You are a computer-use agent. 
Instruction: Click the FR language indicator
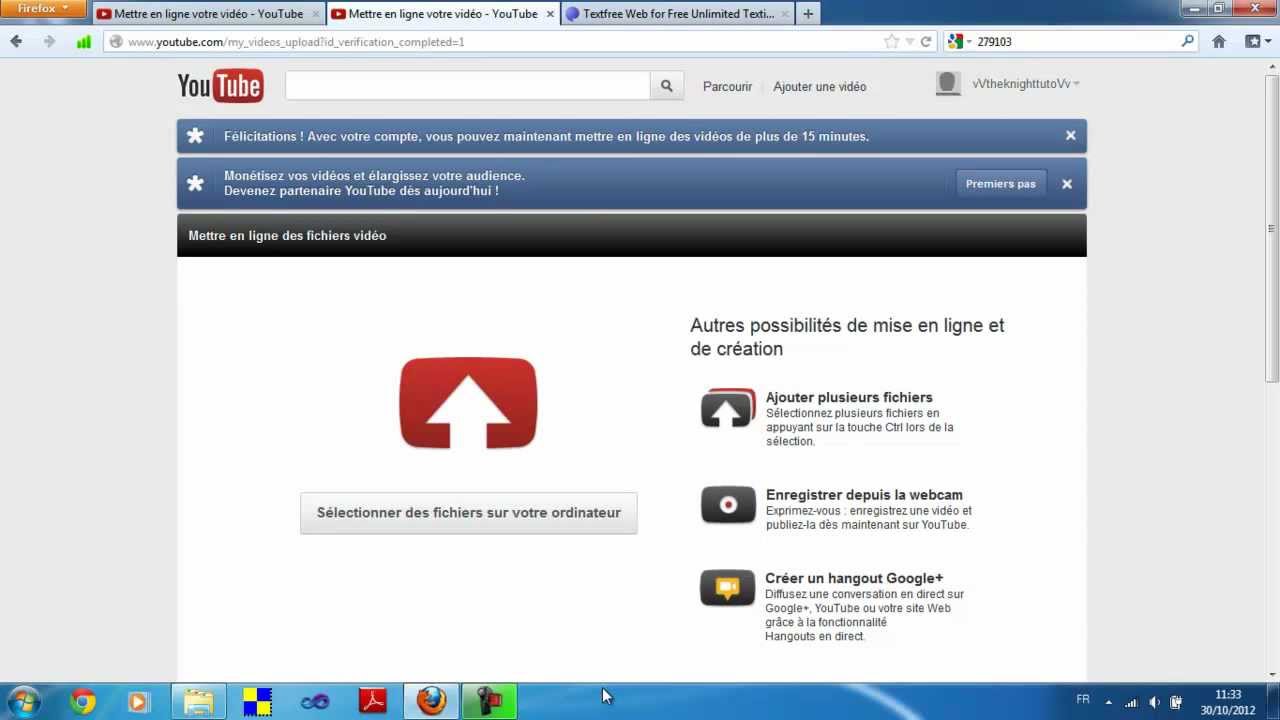tap(1083, 700)
